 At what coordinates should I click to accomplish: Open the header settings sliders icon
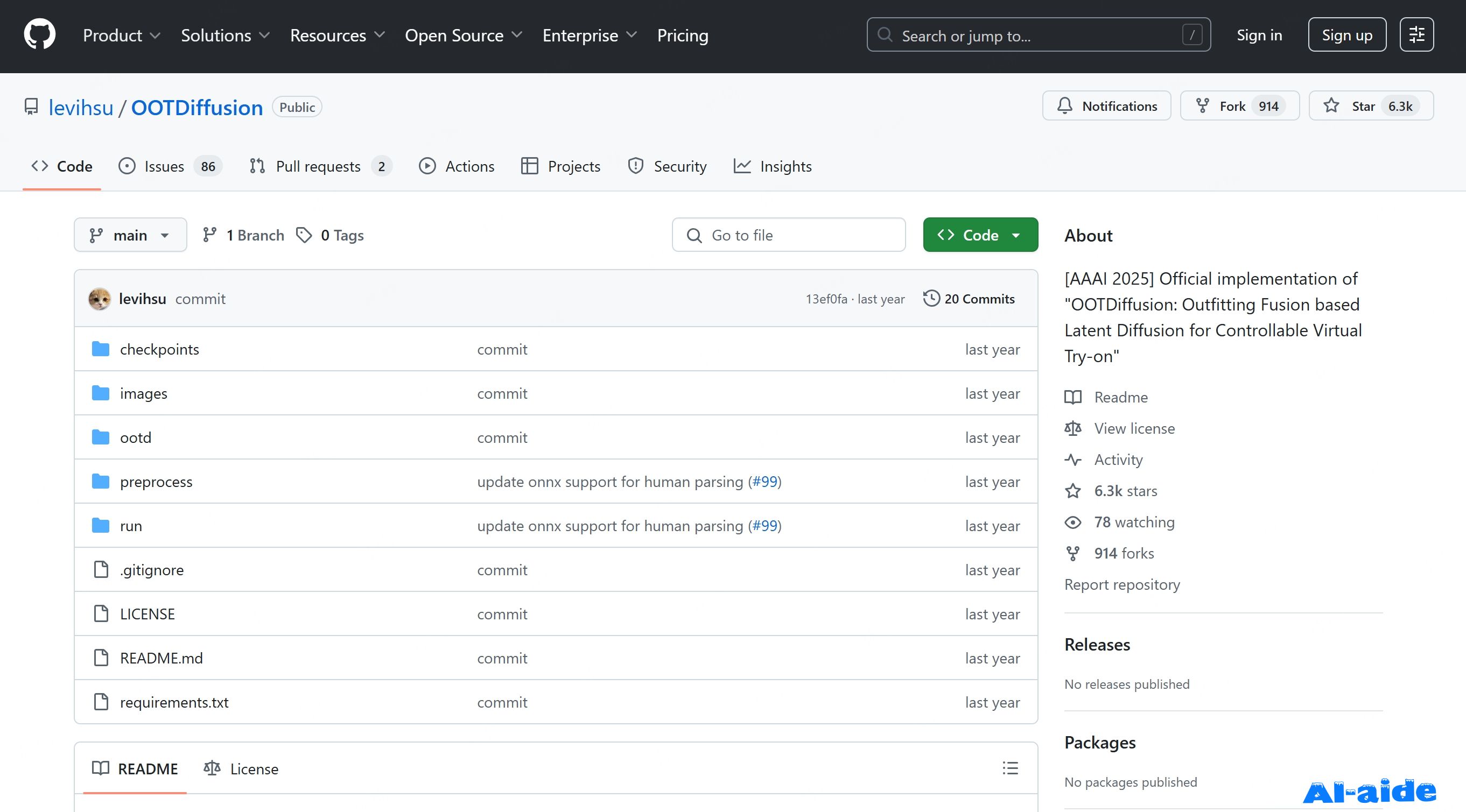pos(1416,34)
